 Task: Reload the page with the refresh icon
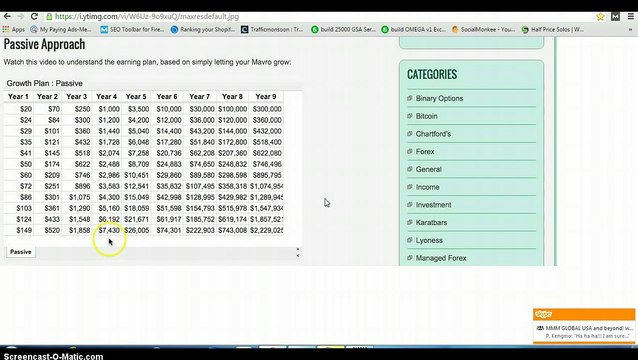pos(34,17)
